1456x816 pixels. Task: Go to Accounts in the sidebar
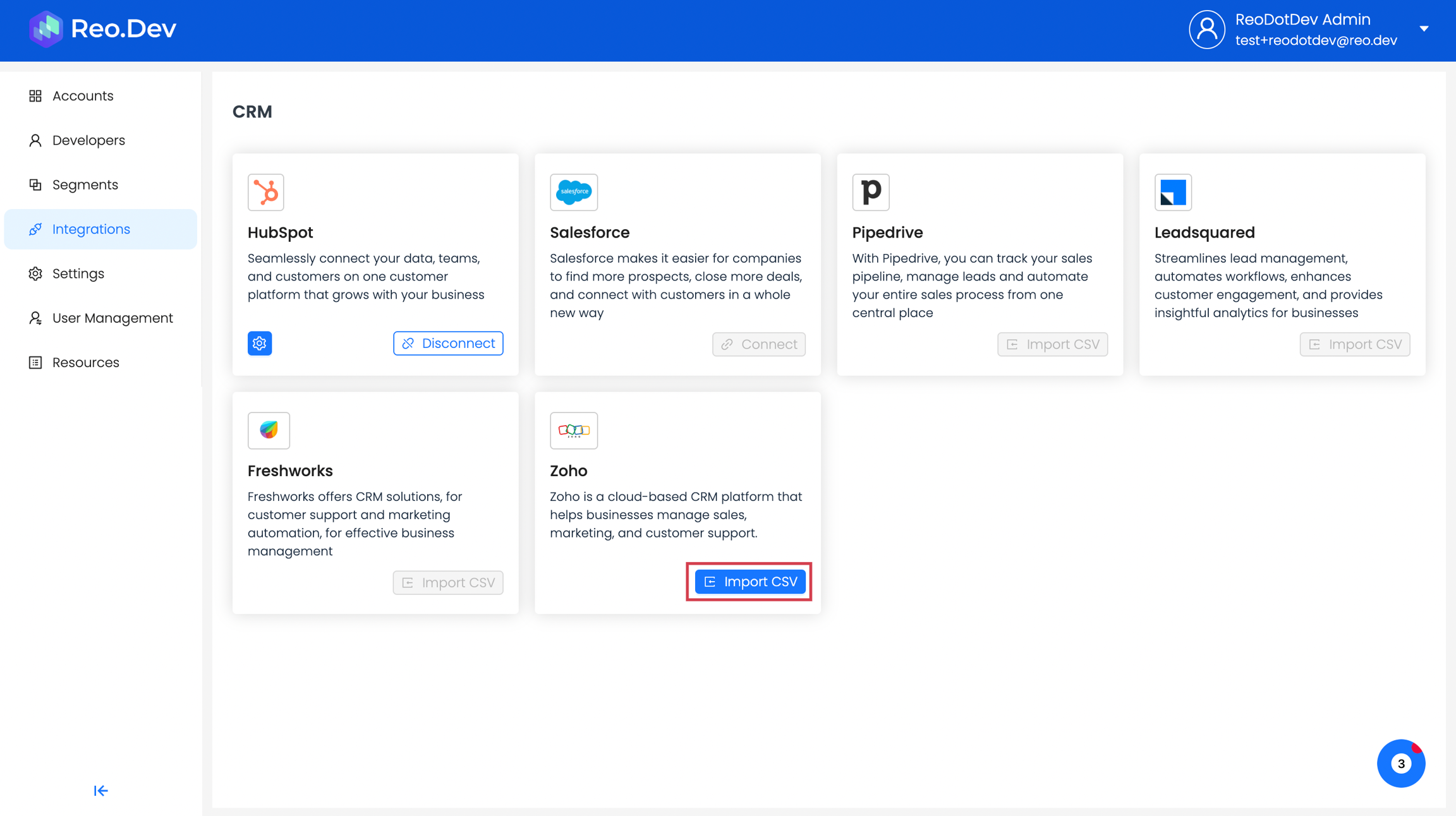click(x=83, y=96)
